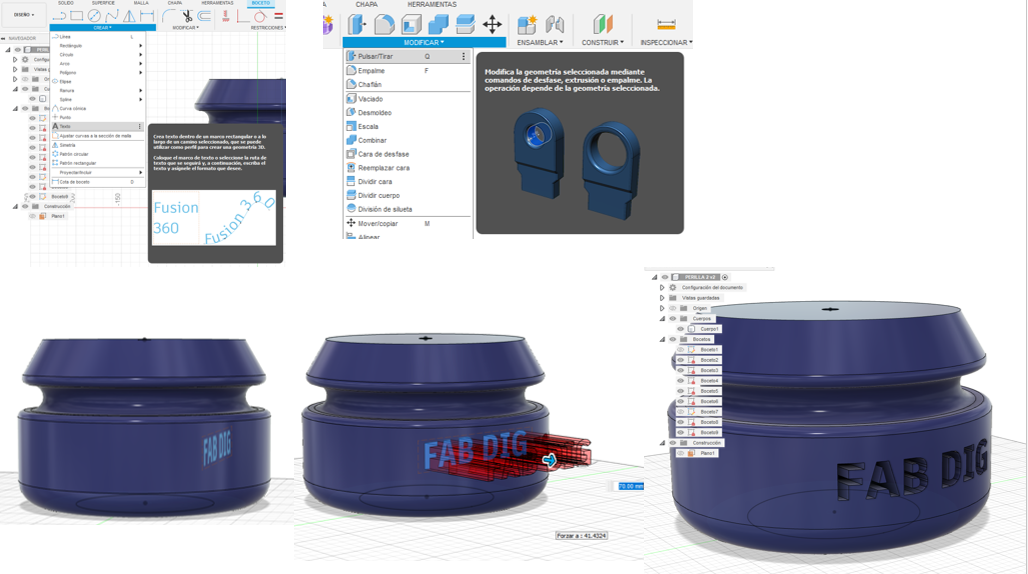Click the Offset Plane icon above CONSTRUIR
Image resolution: width=1028 pixels, height=574 pixels.
pos(603,25)
